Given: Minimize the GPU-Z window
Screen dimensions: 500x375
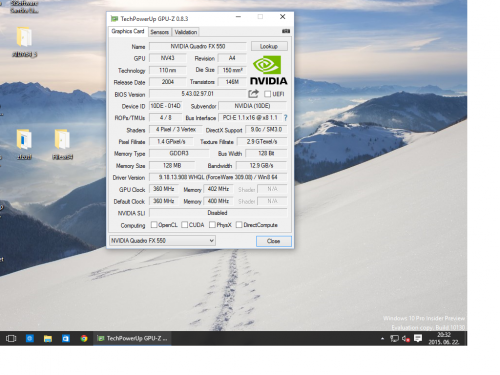Looking at the screenshot, I should pyautogui.click(x=238, y=17).
